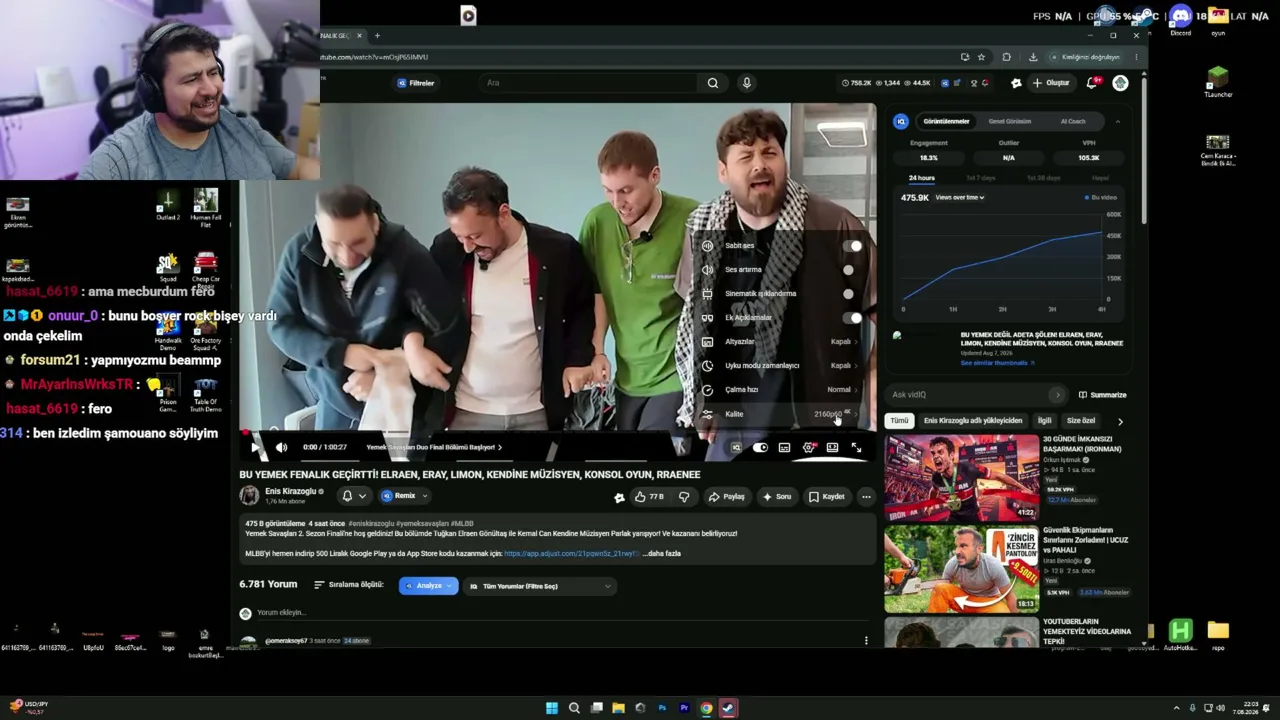Select the 24 hours range tab
This screenshot has height=720, width=1280.
point(922,178)
